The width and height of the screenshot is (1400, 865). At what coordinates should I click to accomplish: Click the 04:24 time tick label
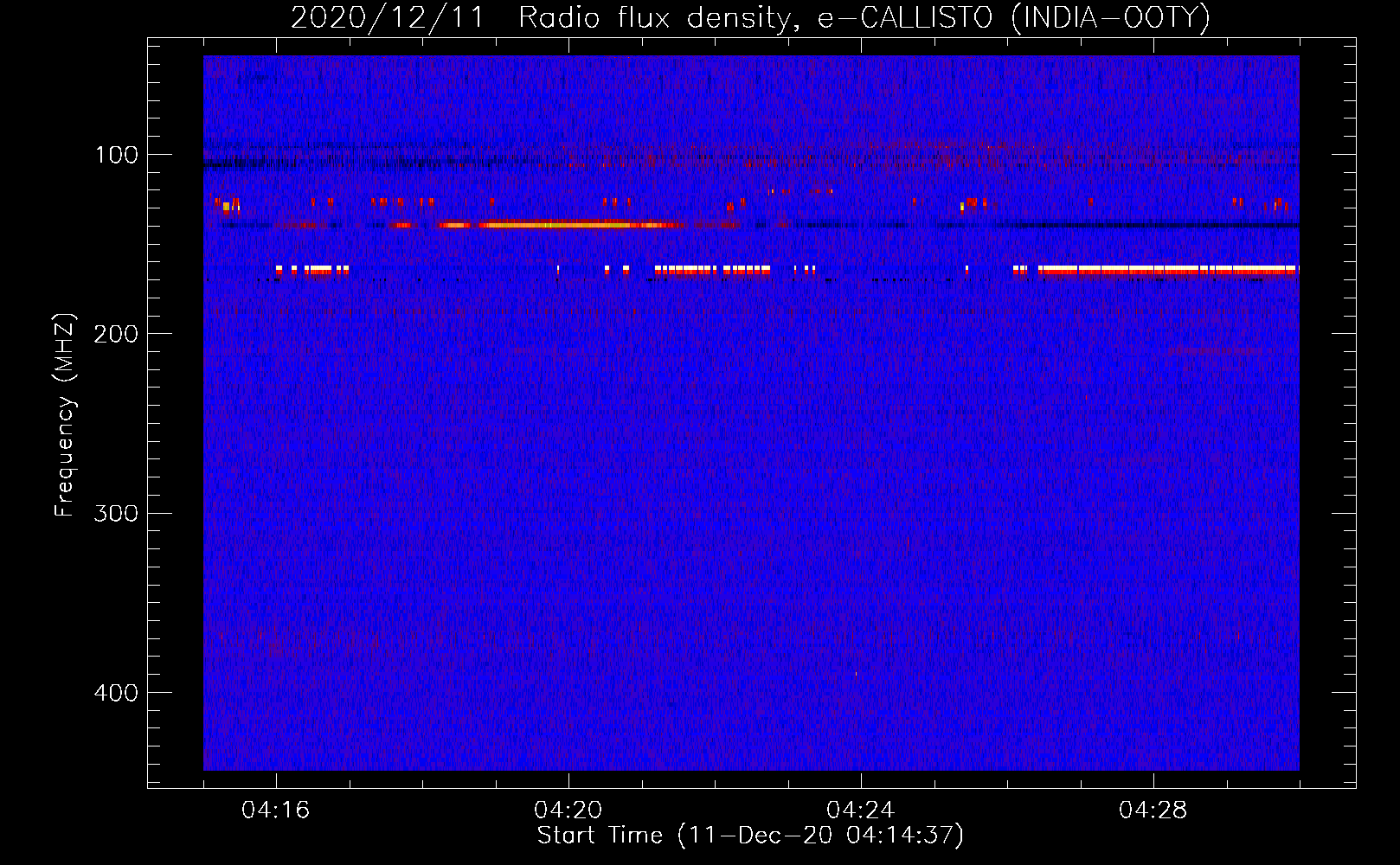tap(861, 810)
